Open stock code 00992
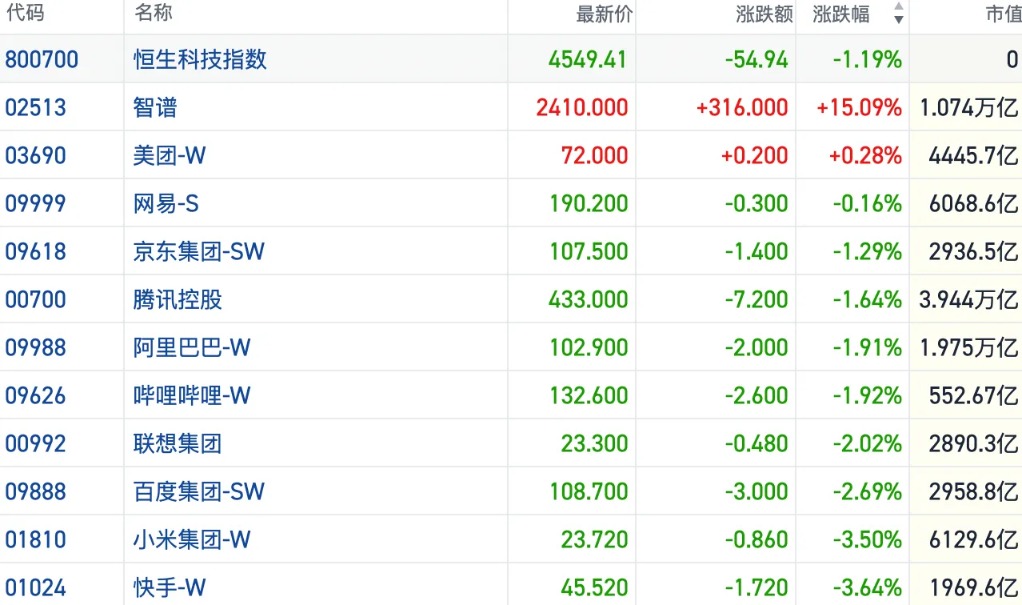Screen dimensions: 1022x605 35,444
